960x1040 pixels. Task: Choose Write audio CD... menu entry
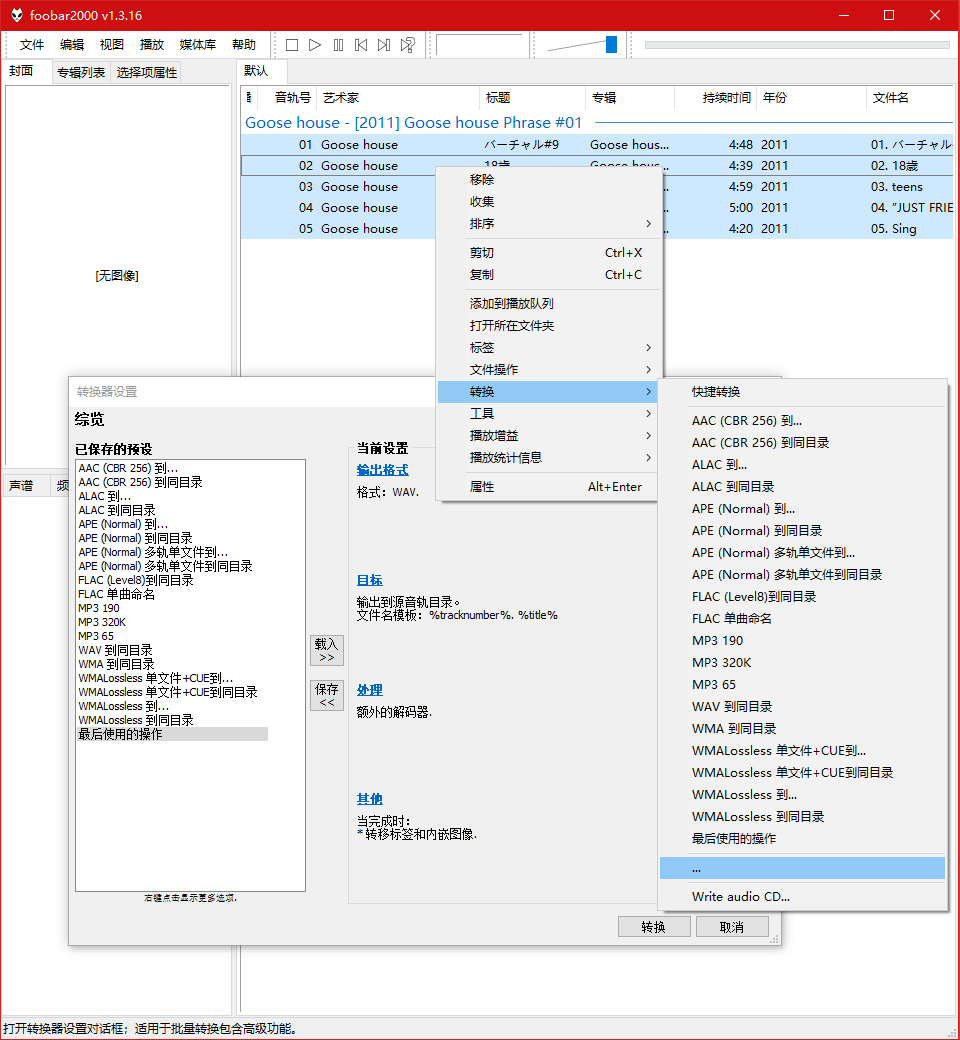(x=740, y=897)
